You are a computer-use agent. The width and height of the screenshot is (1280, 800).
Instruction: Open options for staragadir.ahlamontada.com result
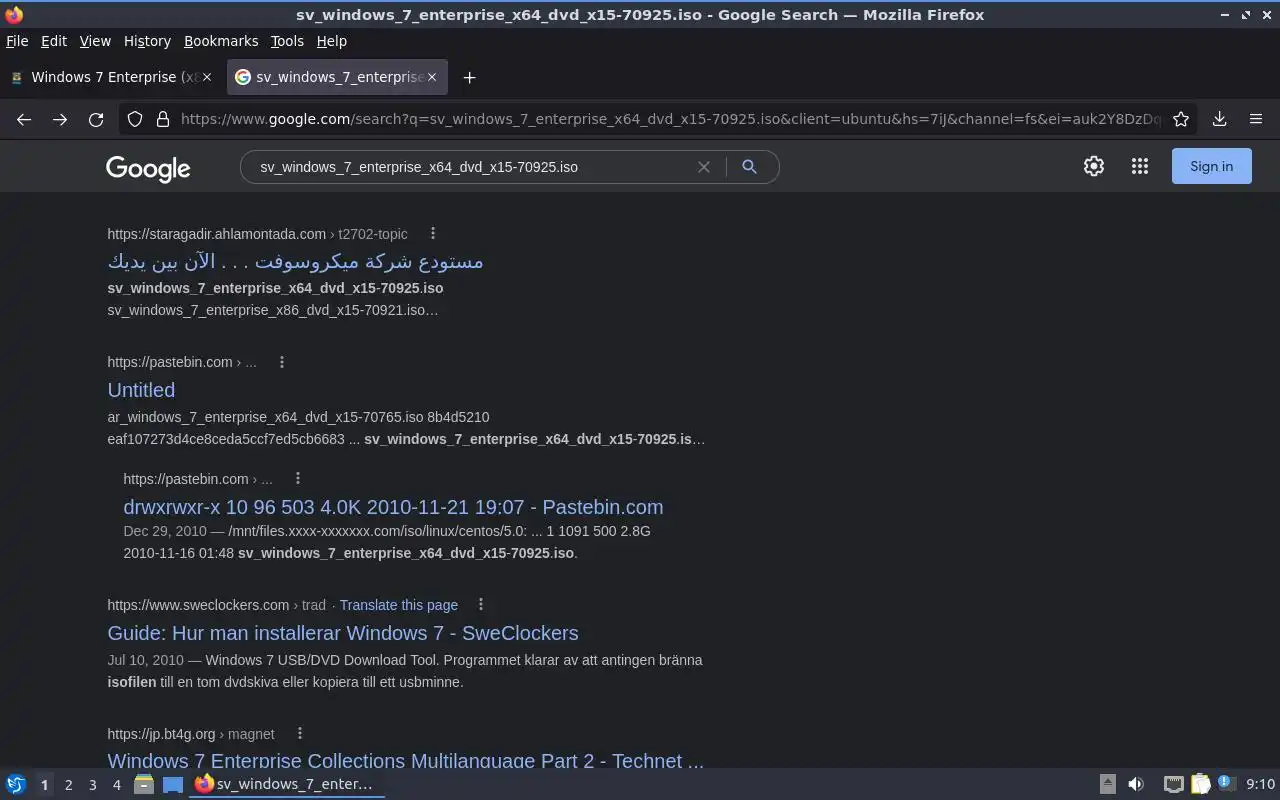click(x=433, y=233)
